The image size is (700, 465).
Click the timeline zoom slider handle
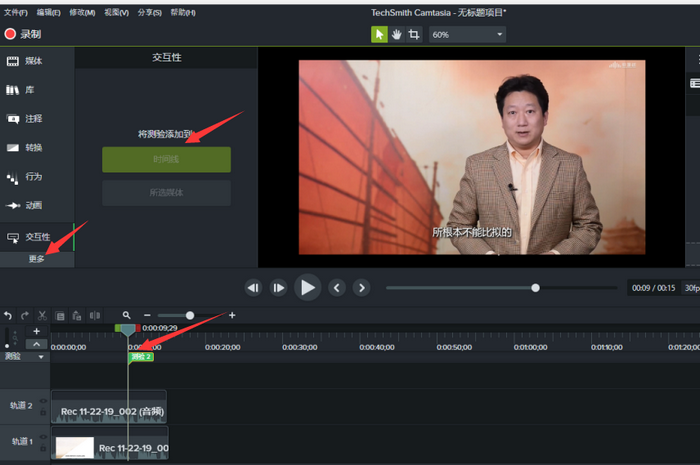coord(190,316)
